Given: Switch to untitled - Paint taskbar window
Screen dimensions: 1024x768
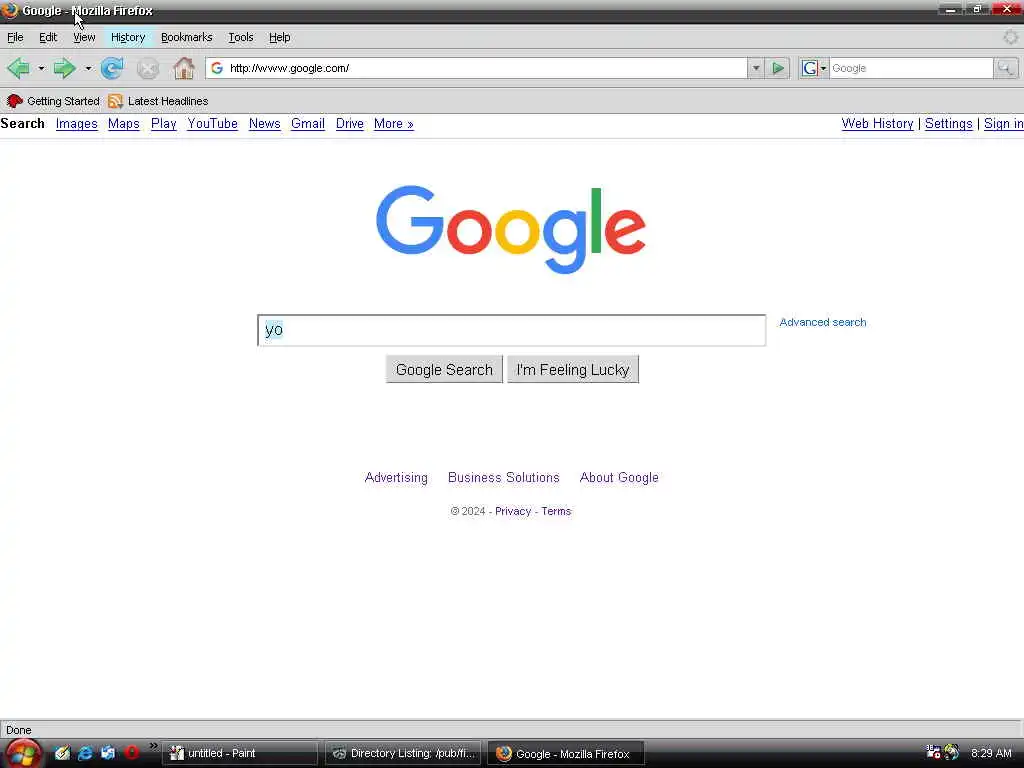Looking at the screenshot, I should click(240, 753).
